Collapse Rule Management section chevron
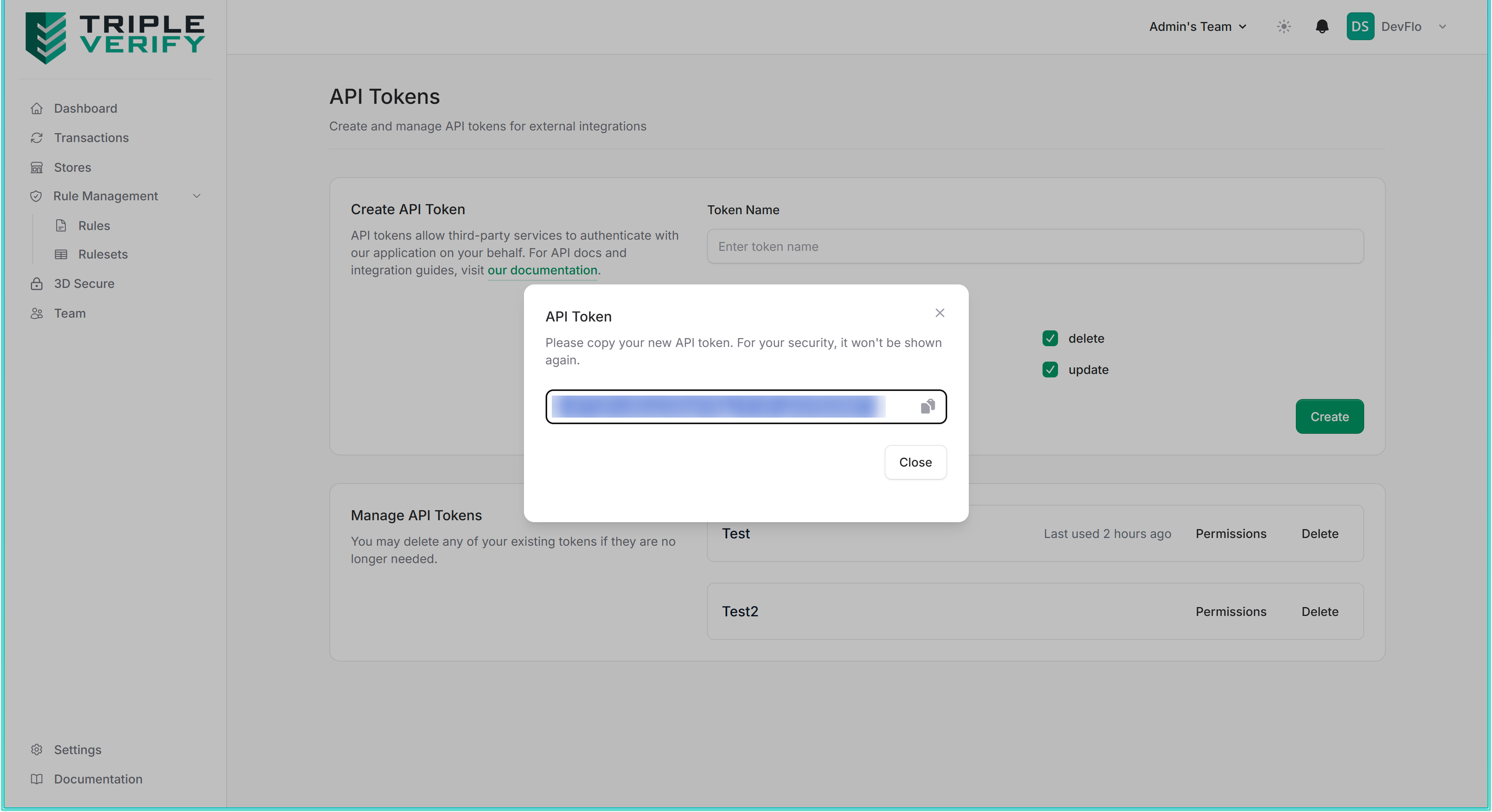The width and height of the screenshot is (1492, 812). click(196, 196)
